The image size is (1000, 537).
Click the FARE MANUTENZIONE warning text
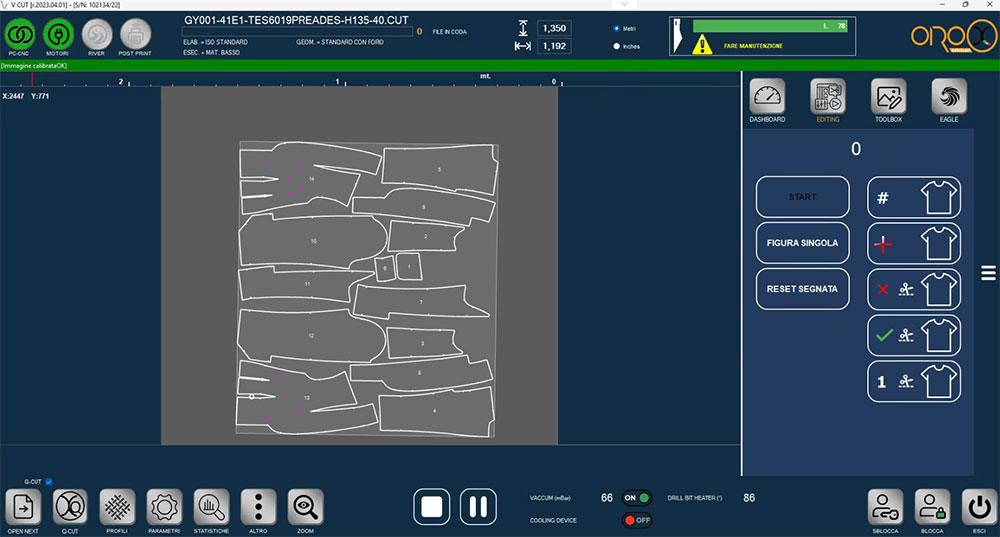[753, 46]
